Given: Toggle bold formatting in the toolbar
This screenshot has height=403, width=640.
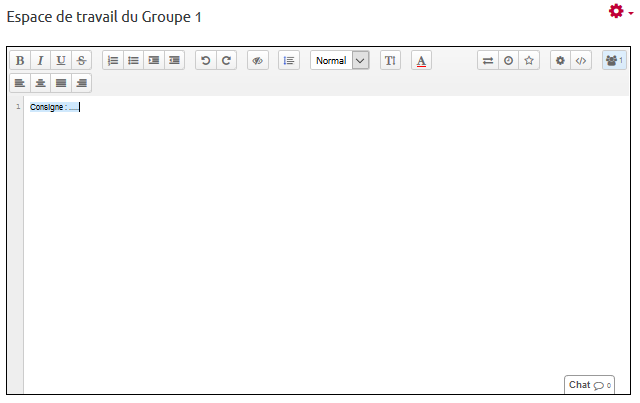Looking at the screenshot, I should tap(19, 61).
